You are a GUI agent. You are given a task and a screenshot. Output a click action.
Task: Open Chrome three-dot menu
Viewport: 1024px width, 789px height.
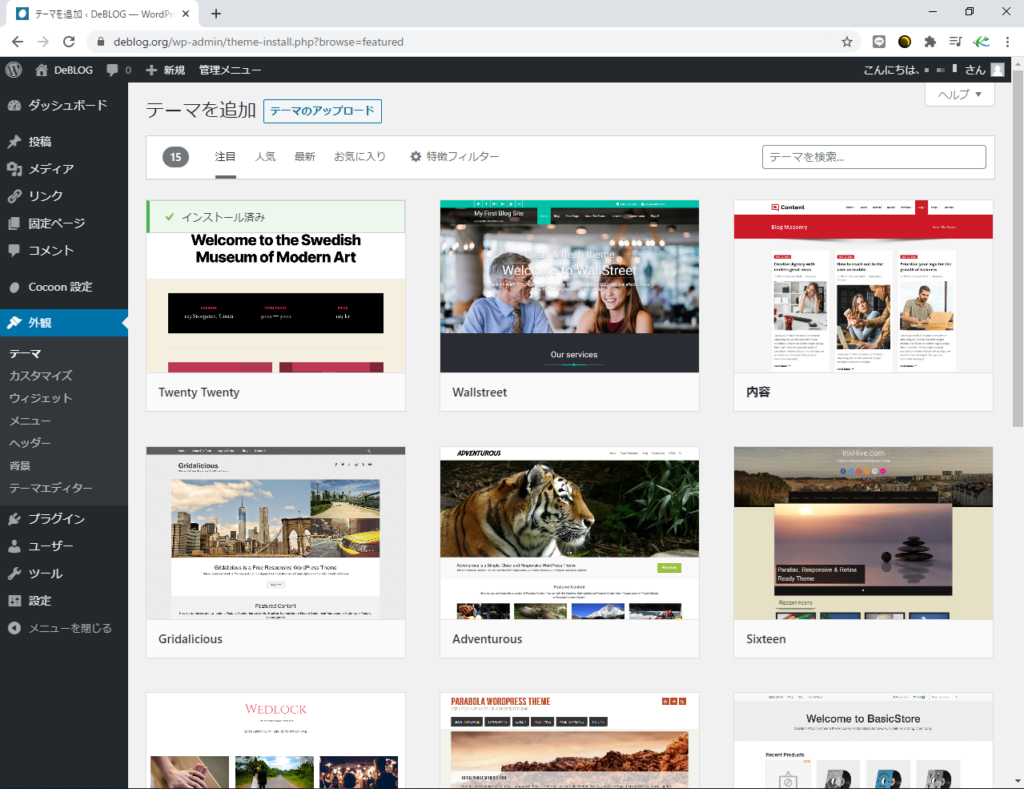1008,42
